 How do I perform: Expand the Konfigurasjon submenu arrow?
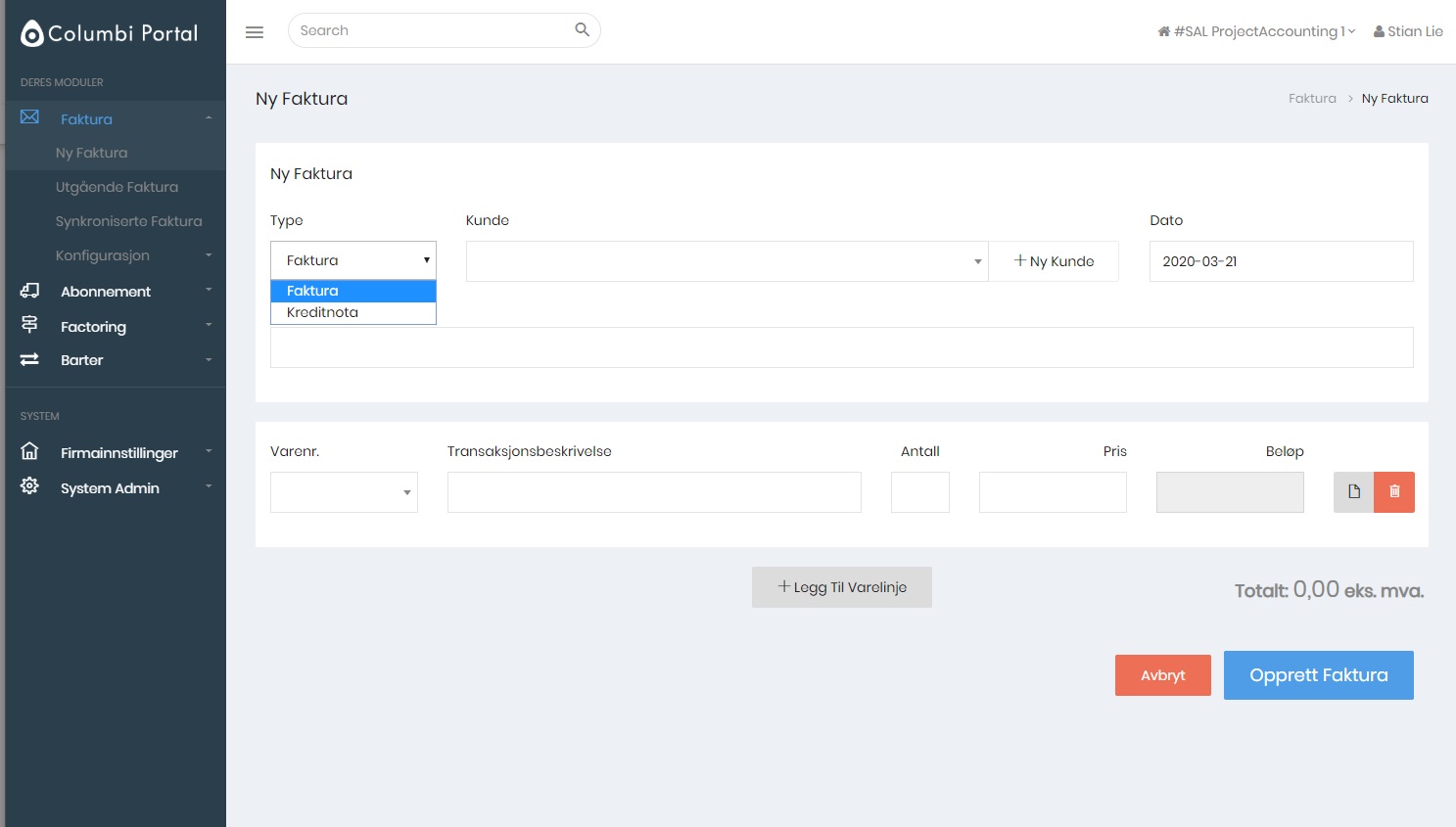click(x=209, y=255)
